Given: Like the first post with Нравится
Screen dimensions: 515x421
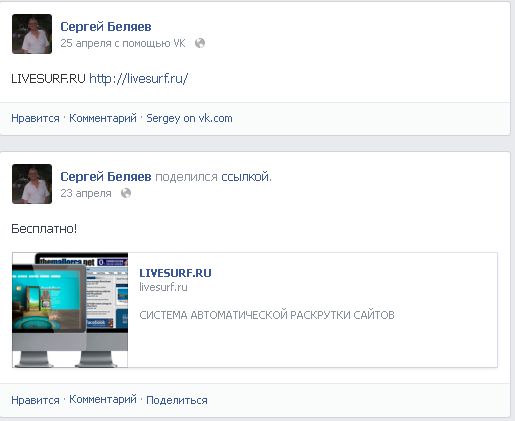Looking at the screenshot, I should pos(35,118).
